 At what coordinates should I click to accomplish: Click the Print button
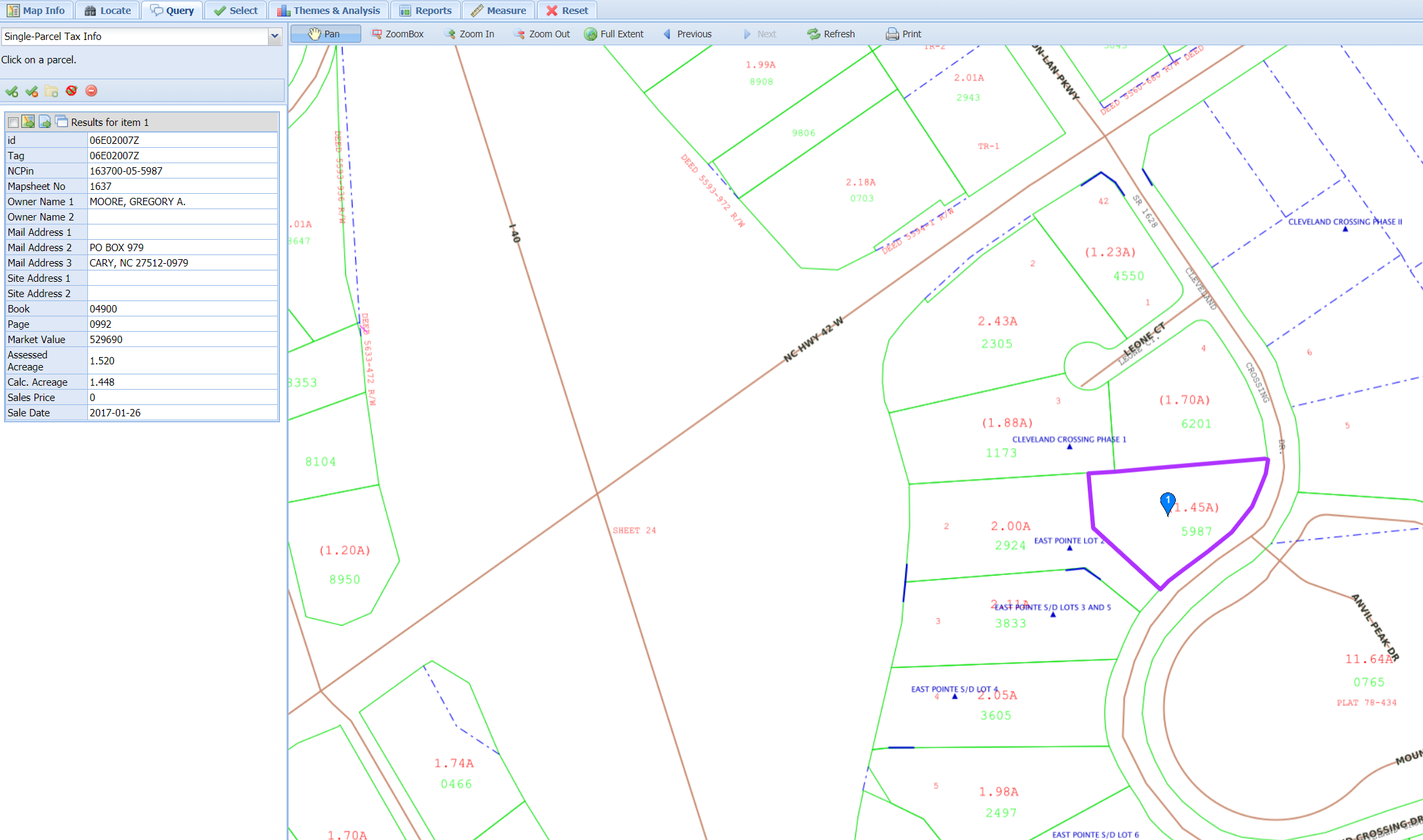pyautogui.click(x=903, y=34)
